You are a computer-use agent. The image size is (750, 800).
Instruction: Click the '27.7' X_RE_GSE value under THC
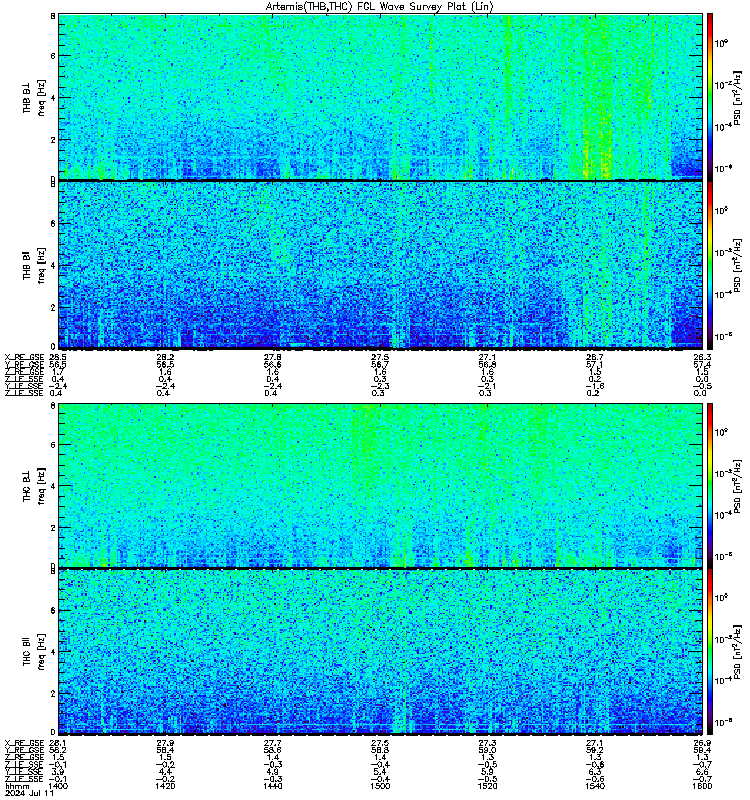[x=273, y=743]
